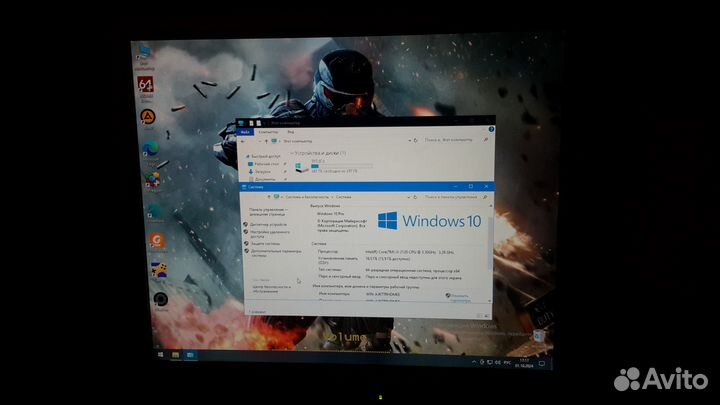This screenshot has height=405, width=720.
Task: Go up one level in System window
Action: coord(269,197)
